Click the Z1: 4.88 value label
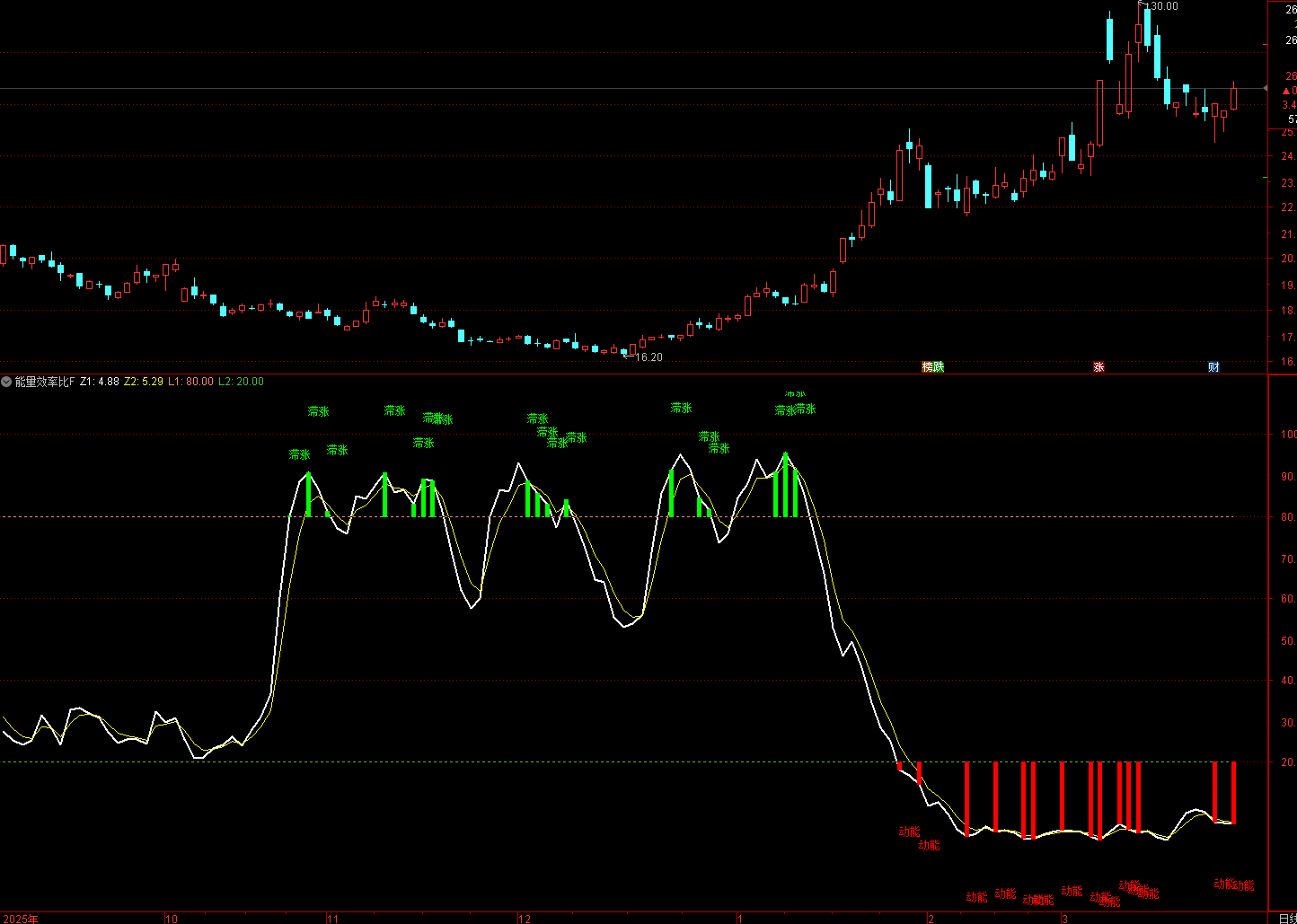 pyautogui.click(x=100, y=382)
